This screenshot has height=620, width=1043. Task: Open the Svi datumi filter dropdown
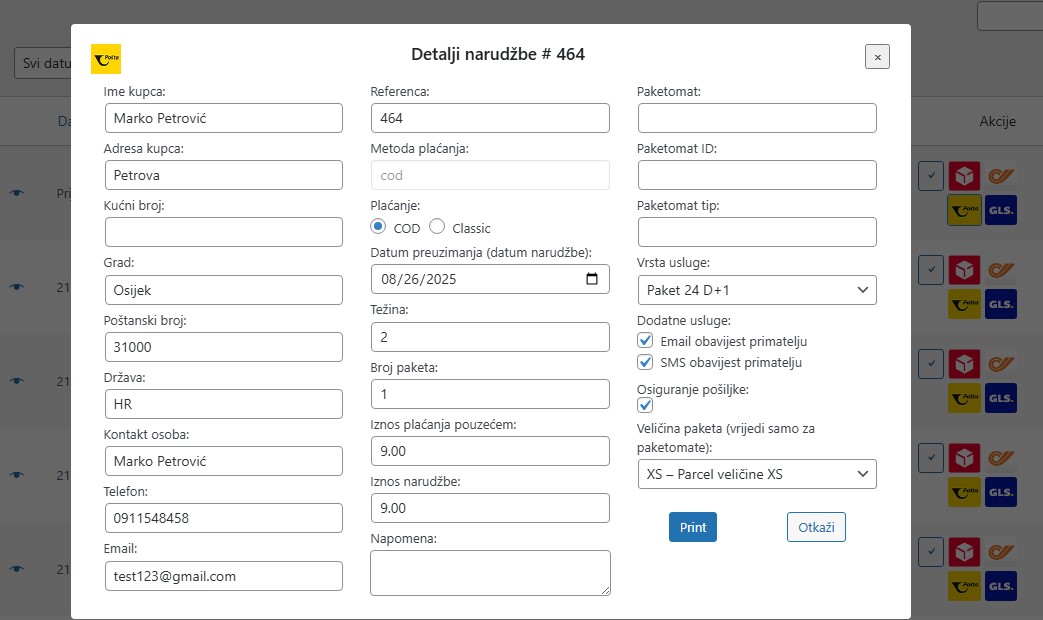[42, 63]
